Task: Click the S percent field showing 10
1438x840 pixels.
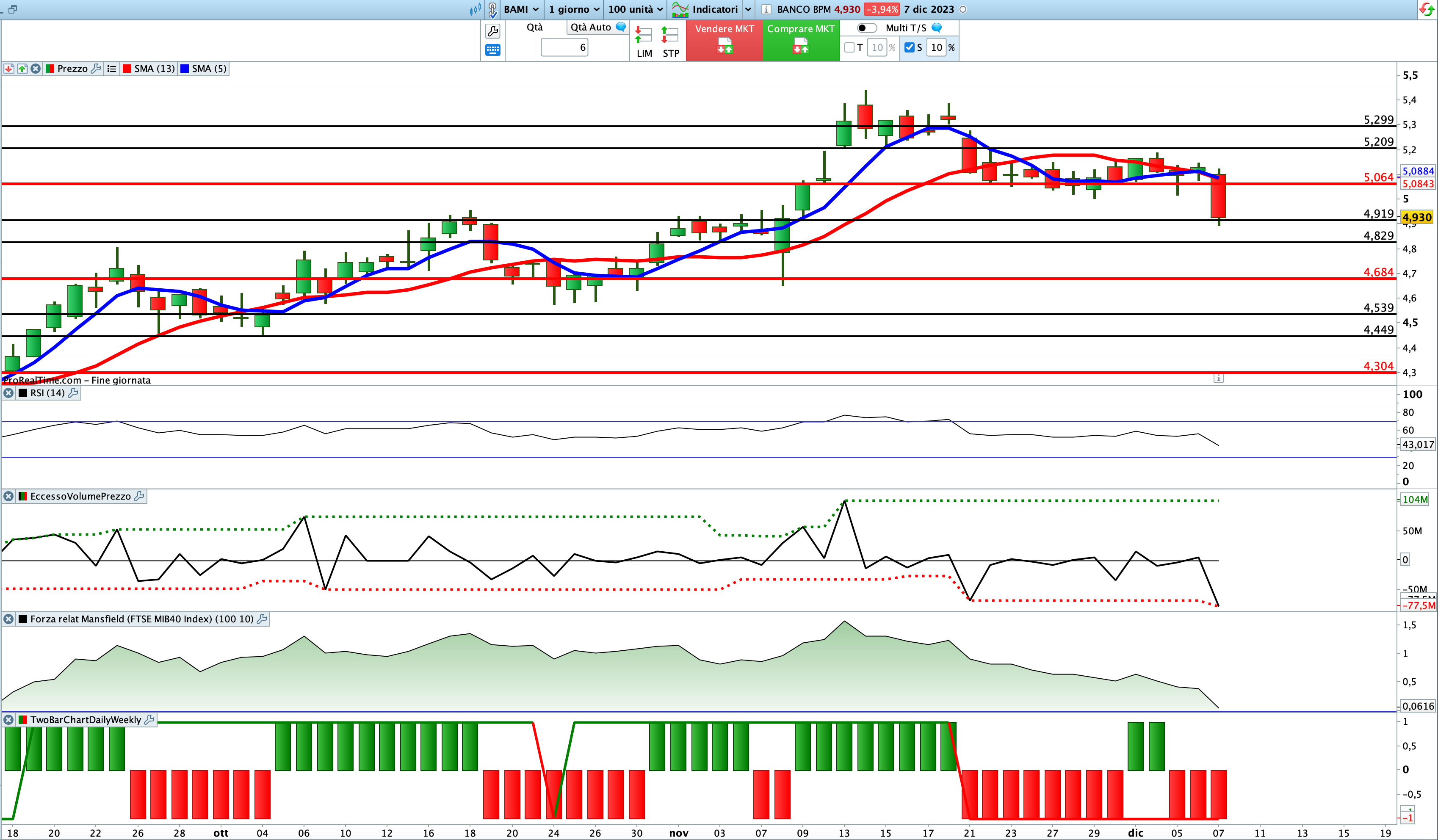Action: 936,47
